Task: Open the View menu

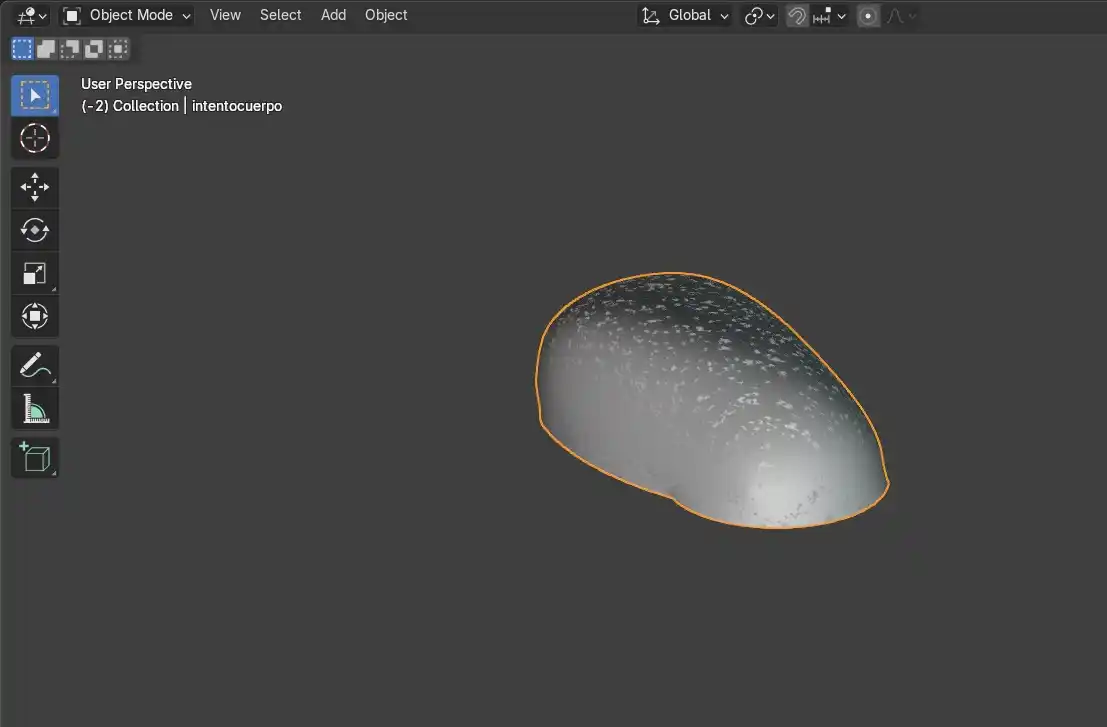Action: [x=225, y=15]
